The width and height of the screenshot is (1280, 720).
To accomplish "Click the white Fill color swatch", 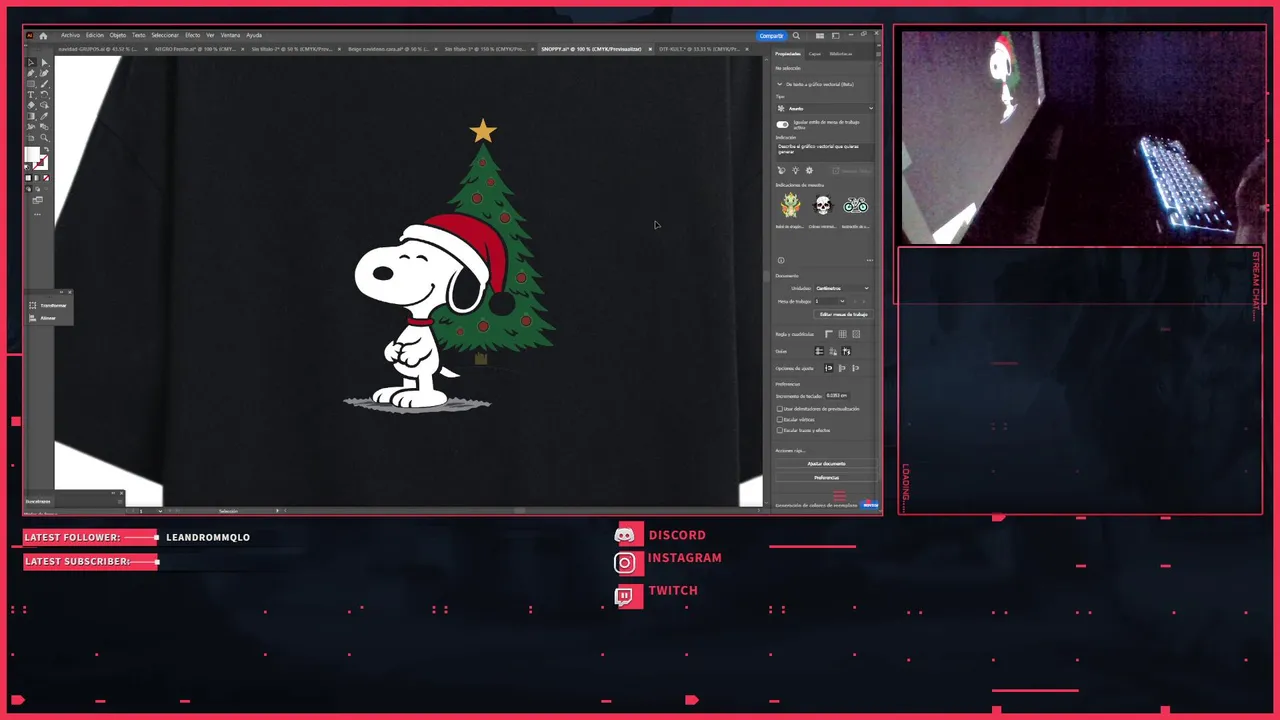I will 32,154.
